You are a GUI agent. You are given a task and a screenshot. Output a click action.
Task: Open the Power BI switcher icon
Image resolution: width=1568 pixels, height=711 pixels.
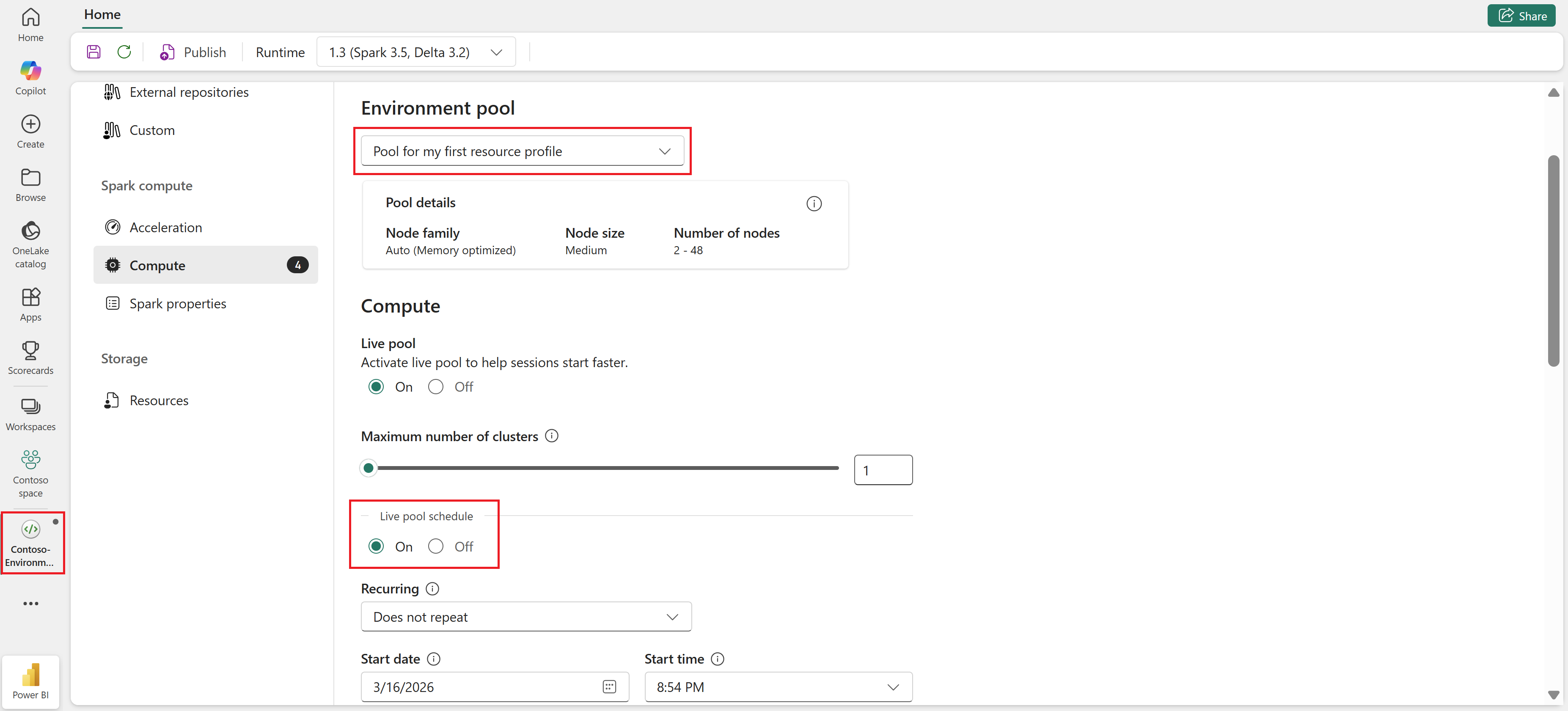click(x=30, y=681)
